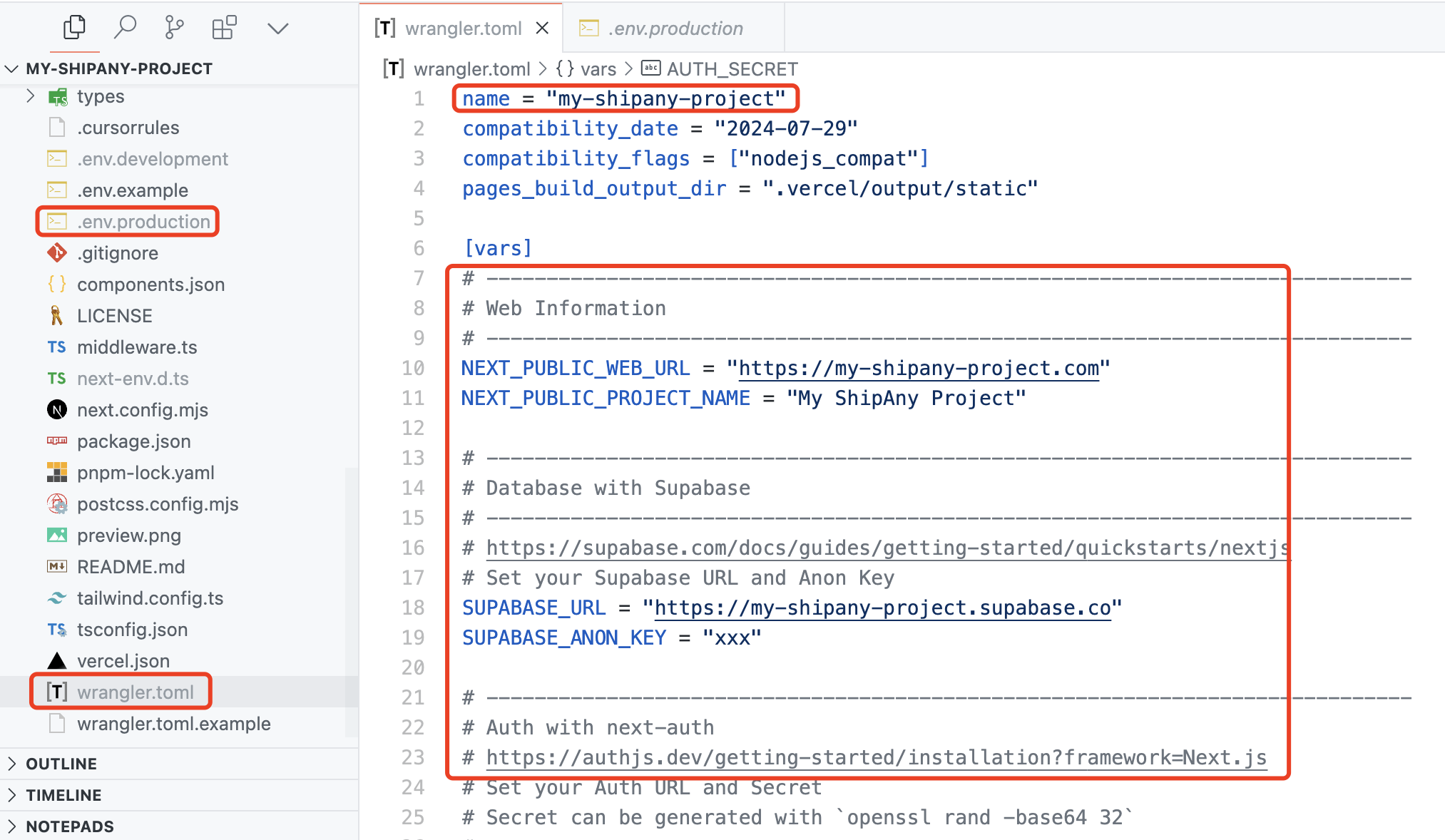Open package.json from file tree

pyautogui.click(x=133, y=441)
